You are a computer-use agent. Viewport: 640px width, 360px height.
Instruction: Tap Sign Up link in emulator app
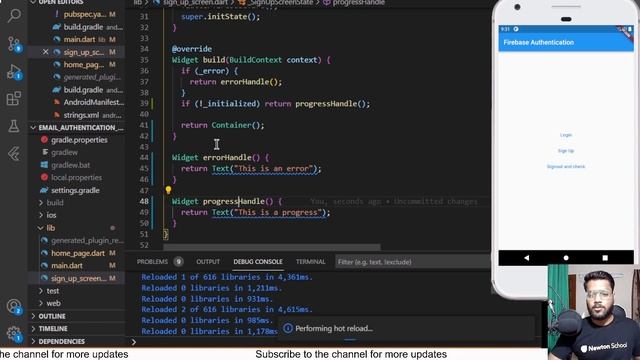pos(566,151)
